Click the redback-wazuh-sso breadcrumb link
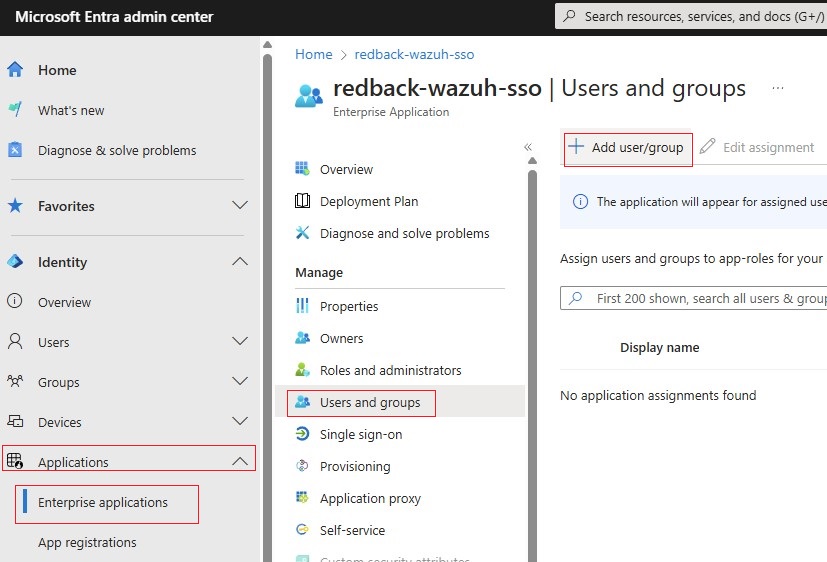This screenshot has width=827, height=562. 414,54
